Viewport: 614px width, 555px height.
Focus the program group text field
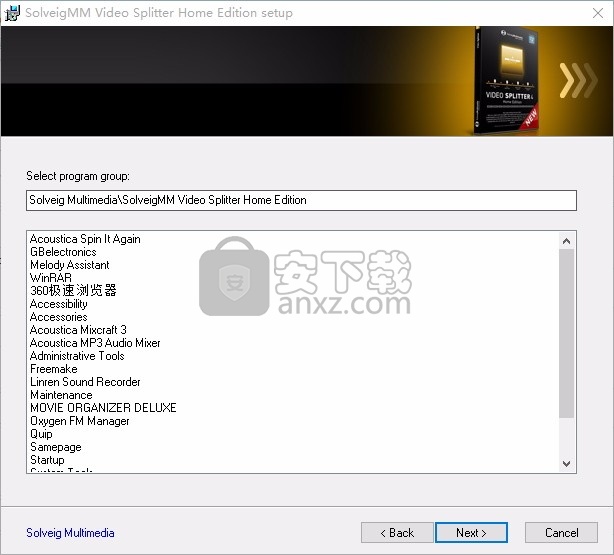coord(301,200)
